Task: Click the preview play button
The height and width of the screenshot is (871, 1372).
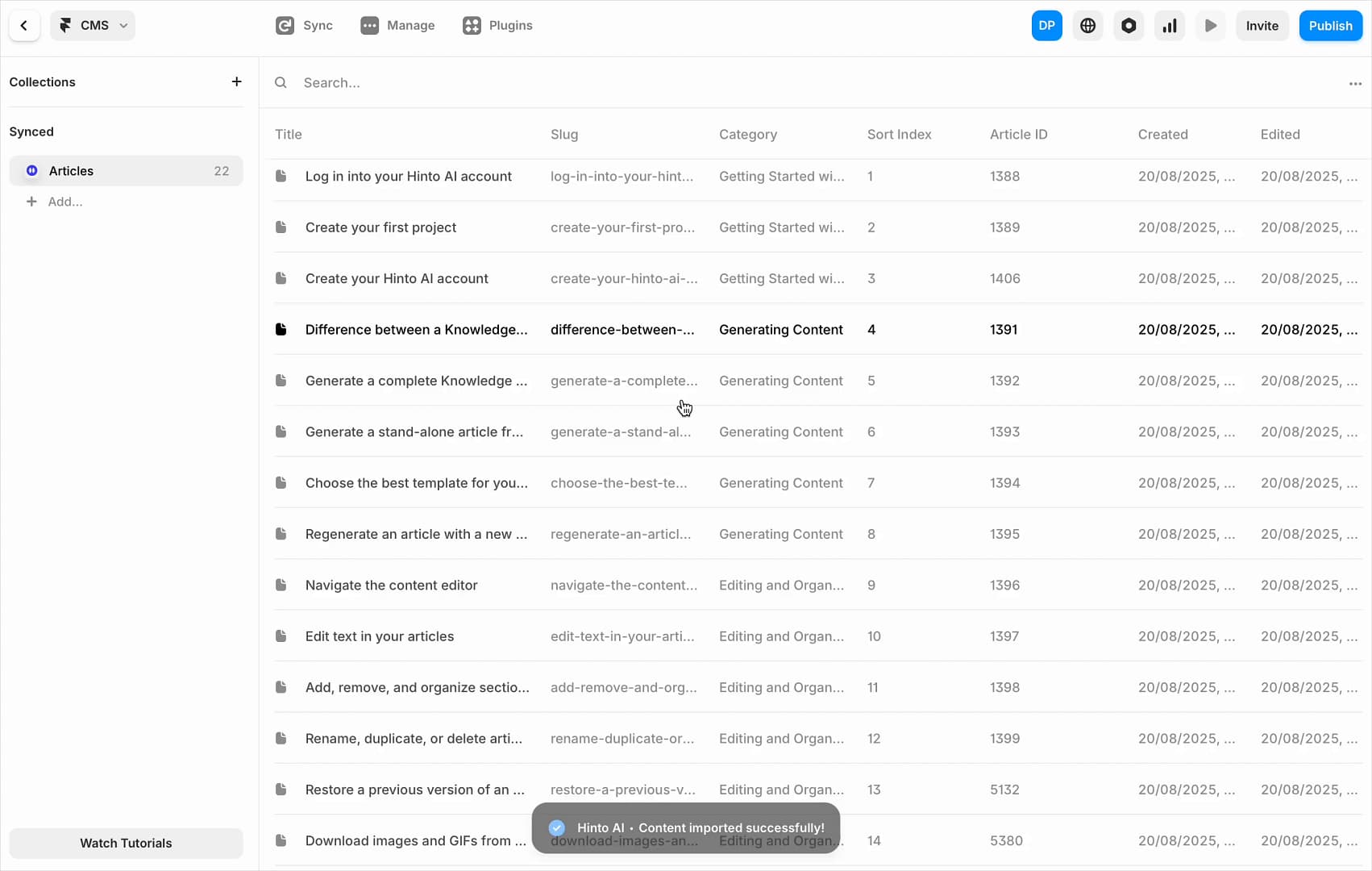Action: point(1210,26)
